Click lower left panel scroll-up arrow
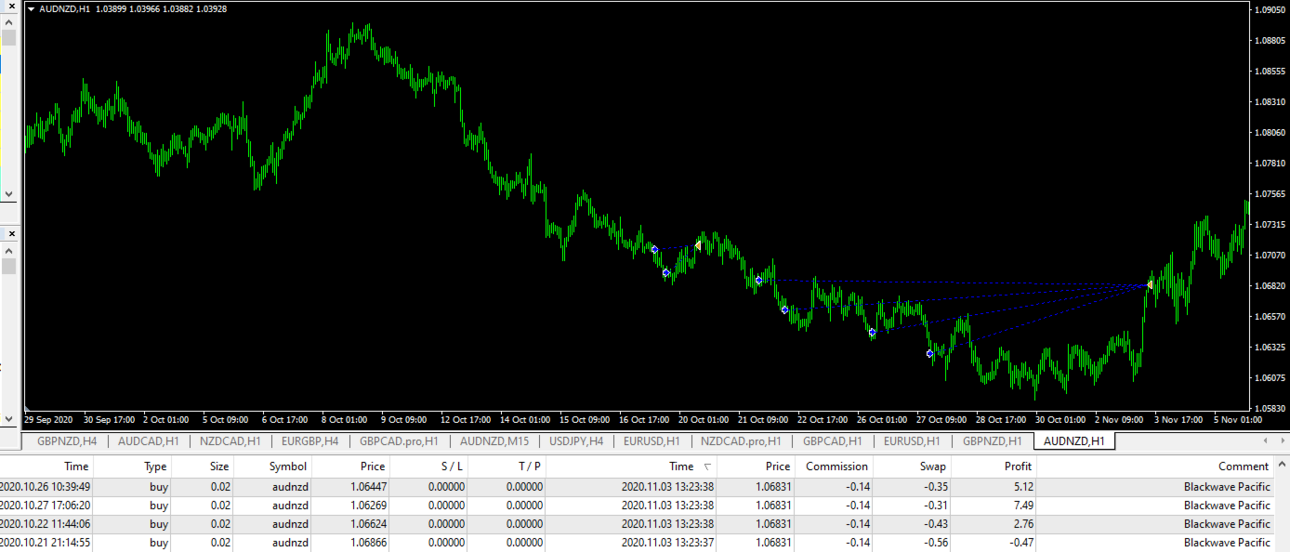This screenshot has width=1290, height=552. 9,250
